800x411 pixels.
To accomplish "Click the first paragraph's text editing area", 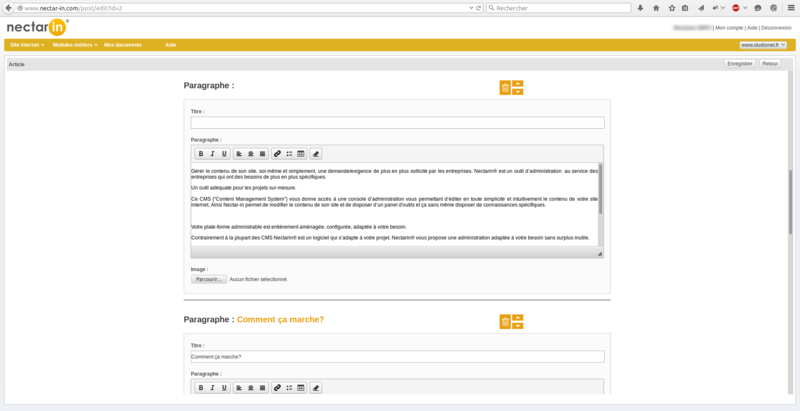I will pyautogui.click(x=394, y=204).
